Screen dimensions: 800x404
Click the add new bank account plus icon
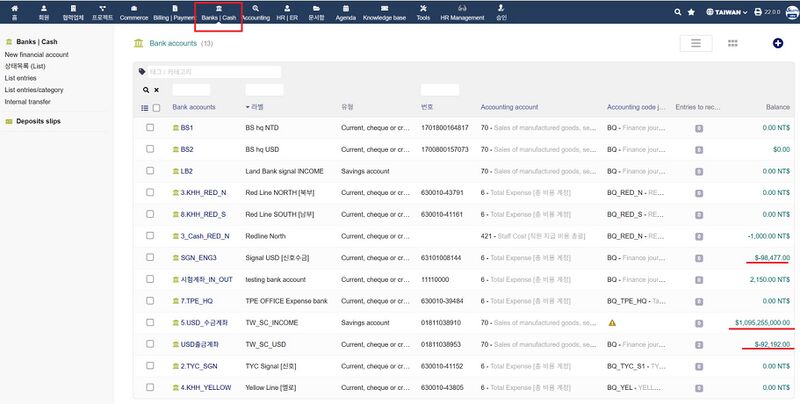[778, 43]
